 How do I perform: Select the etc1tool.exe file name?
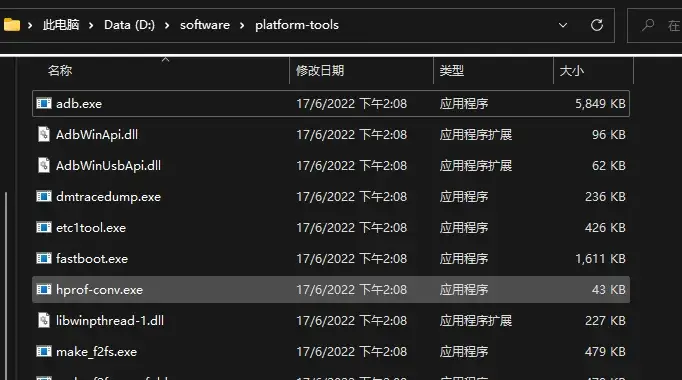click(91, 227)
